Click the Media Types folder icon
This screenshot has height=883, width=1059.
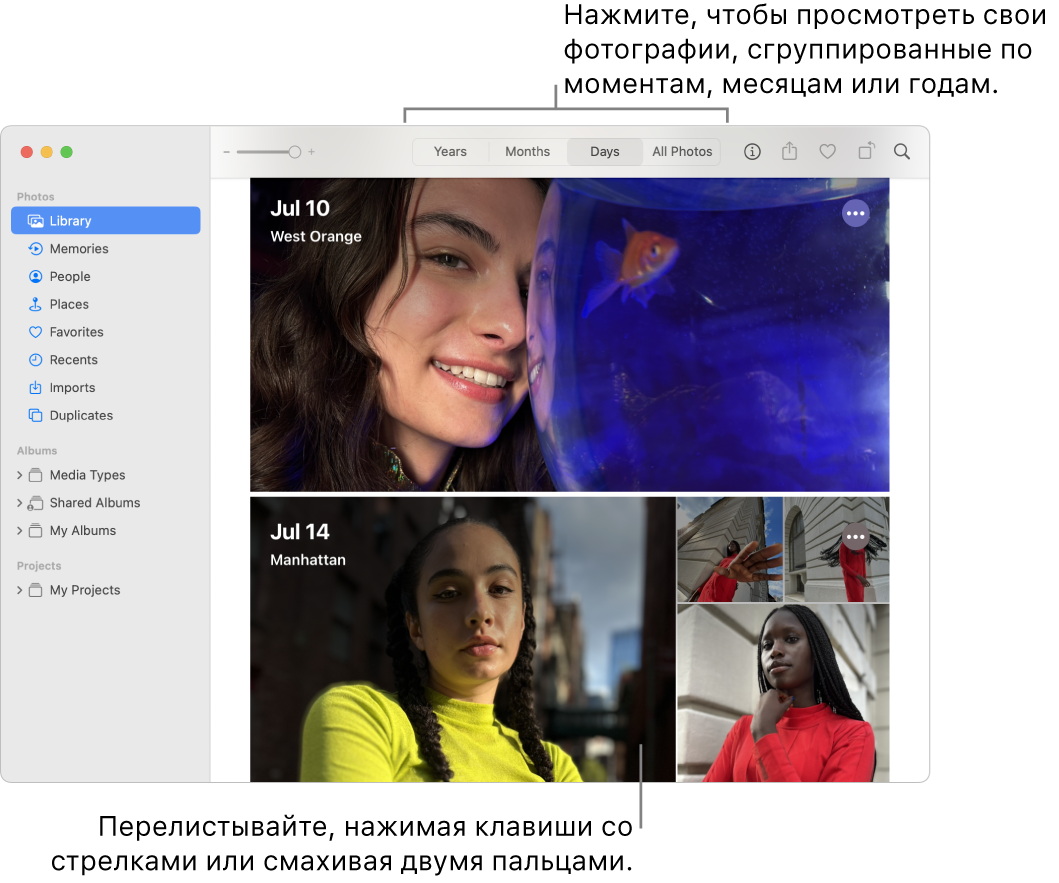[35, 475]
